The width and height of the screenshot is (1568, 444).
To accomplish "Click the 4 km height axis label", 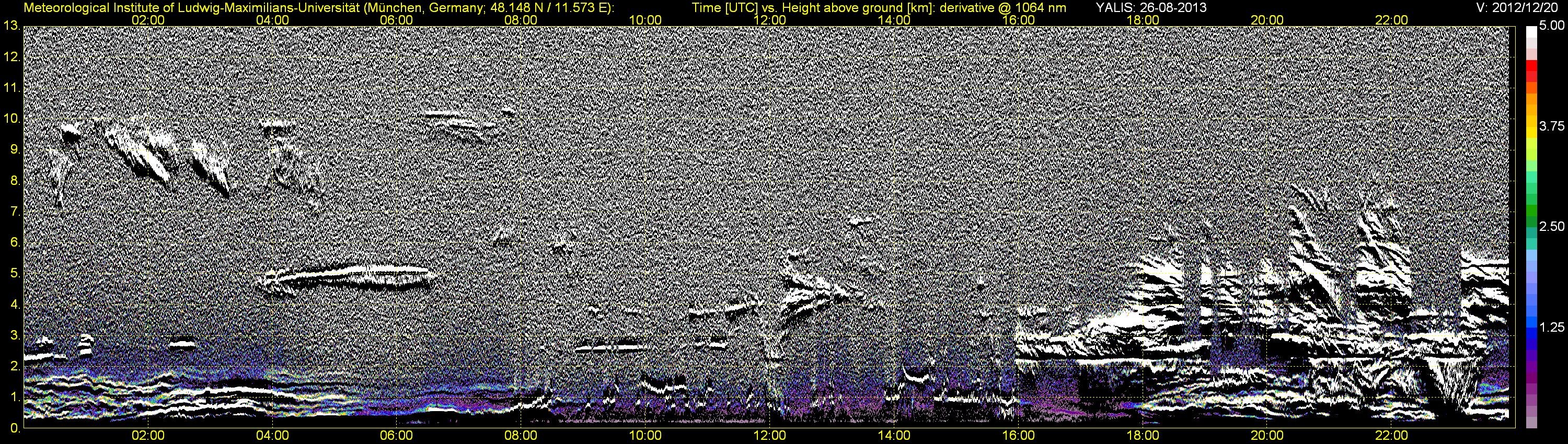I will coord(15,305).
